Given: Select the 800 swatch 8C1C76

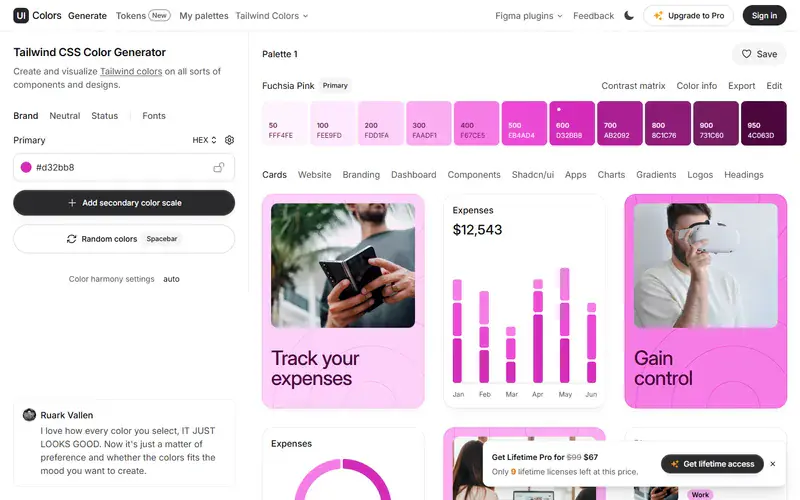Looking at the screenshot, I should [x=668, y=123].
